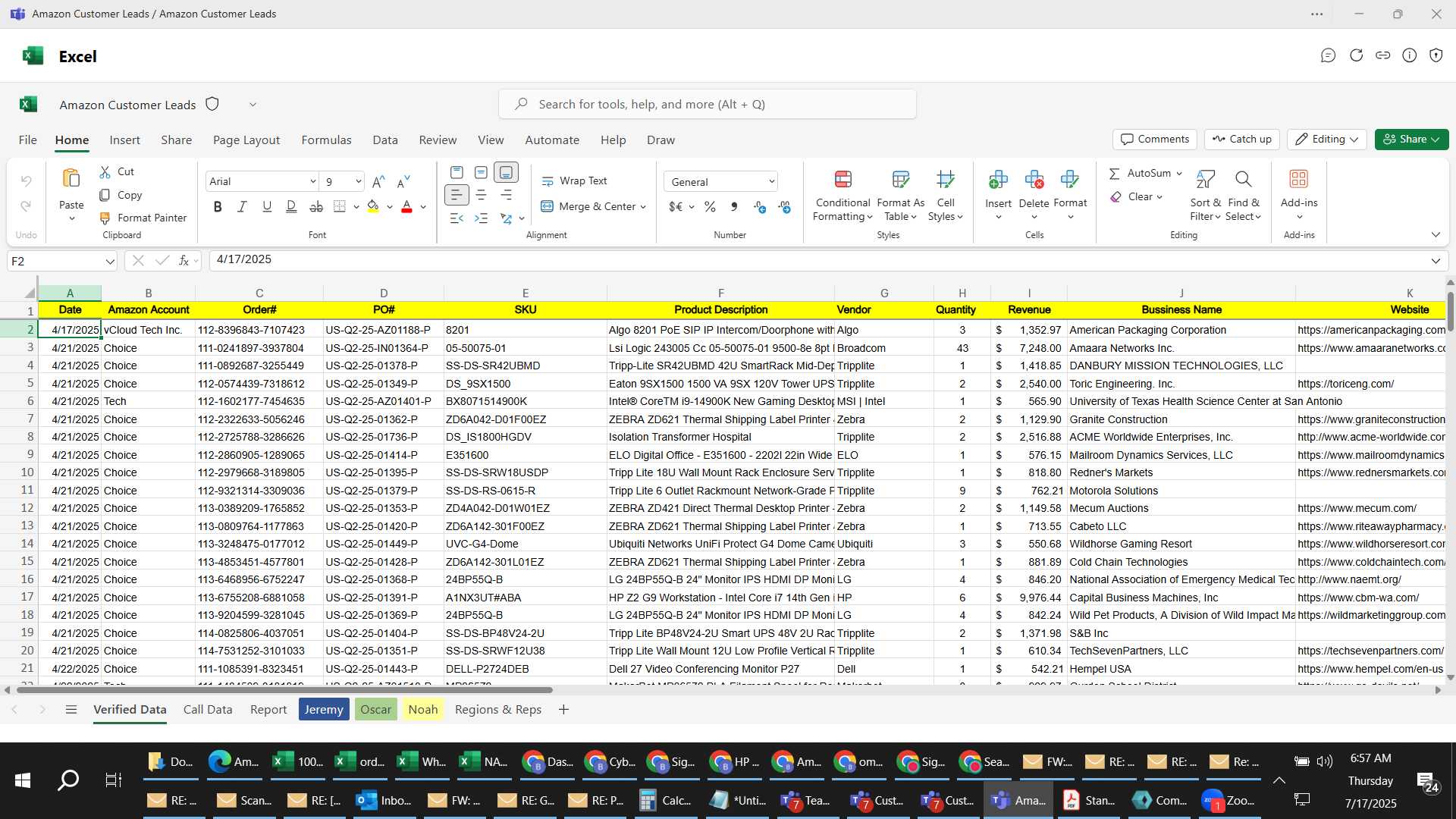
Task: Apply red font color
Action: (x=407, y=206)
